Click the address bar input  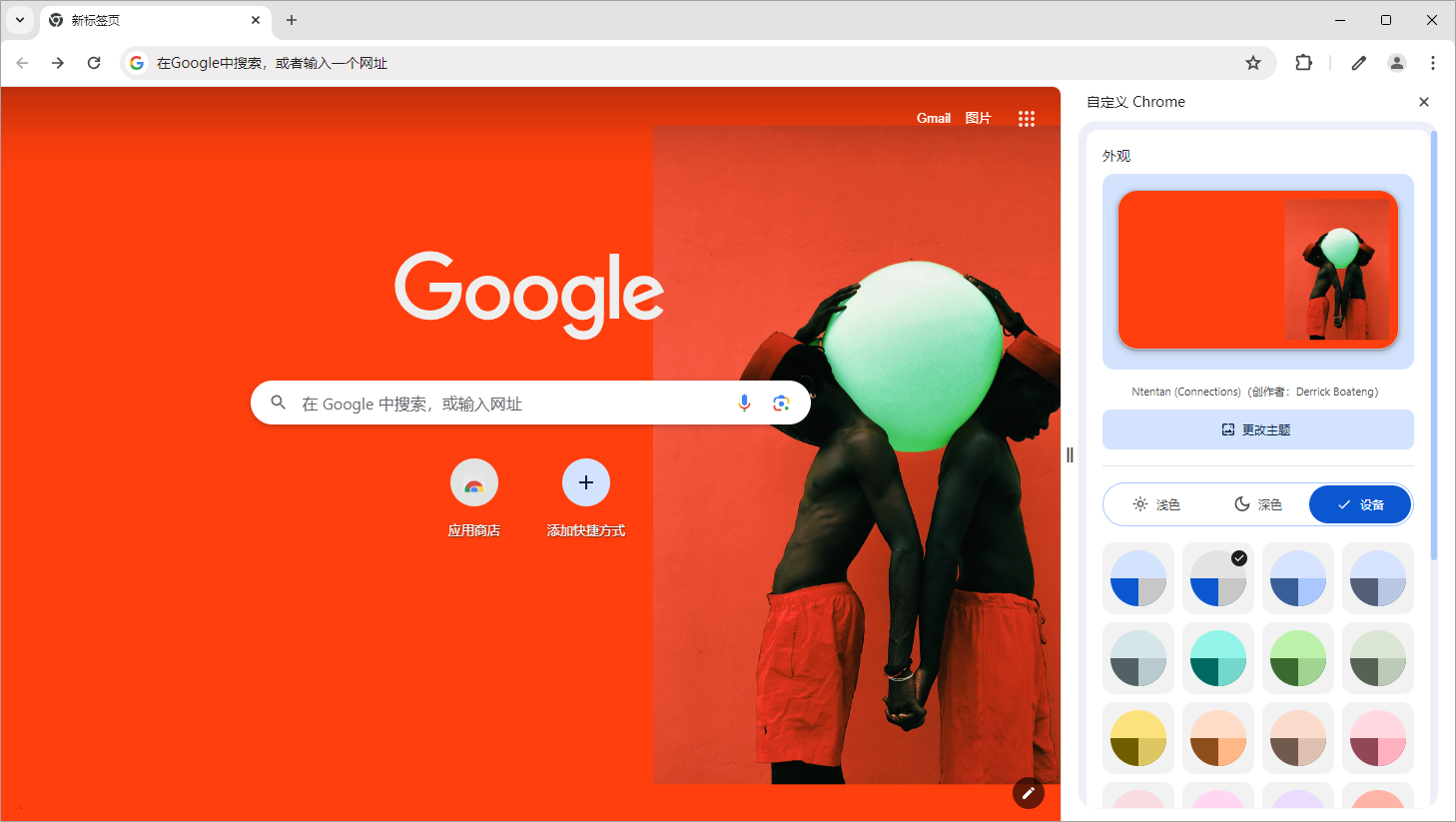tap(699, 63)
